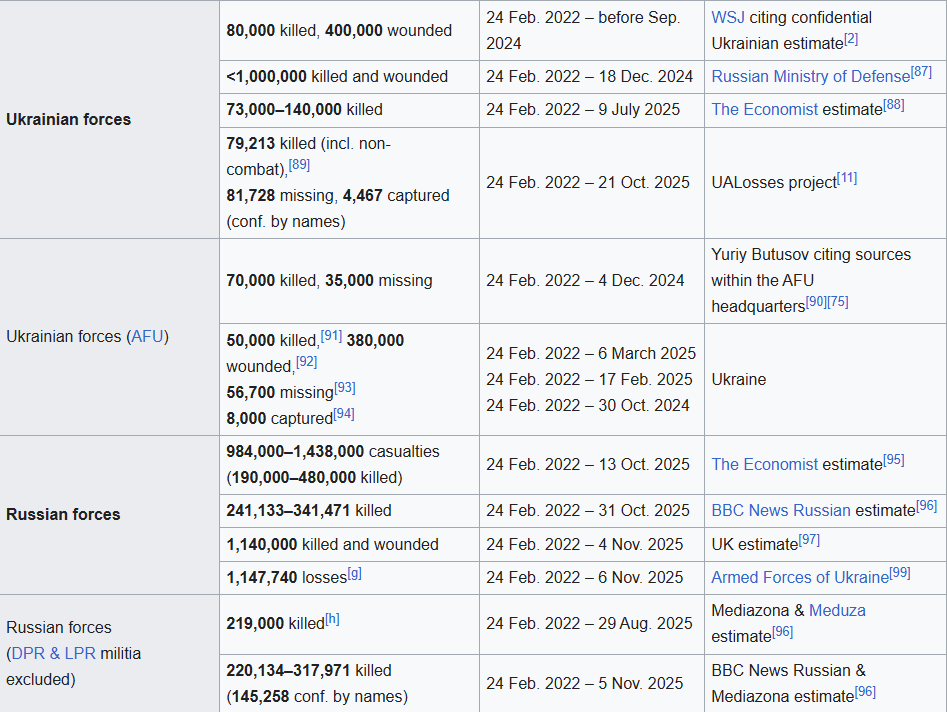Click the 'Ukraine' source cell

pyautogui.click(x=825, y=379)
